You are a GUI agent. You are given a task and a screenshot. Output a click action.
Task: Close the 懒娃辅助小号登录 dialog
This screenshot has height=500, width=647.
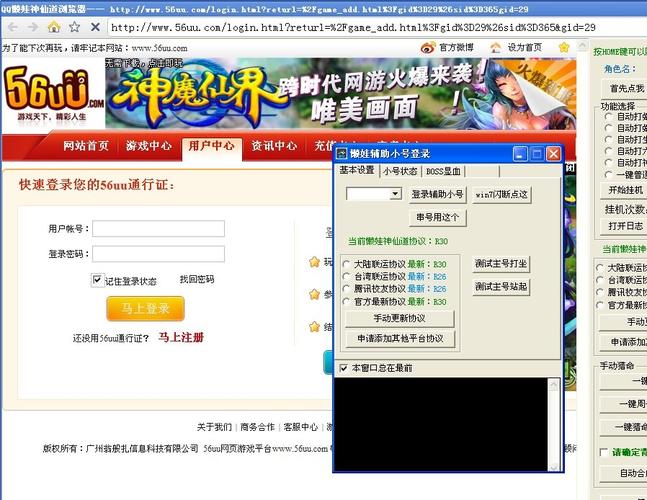pos(553,154)
